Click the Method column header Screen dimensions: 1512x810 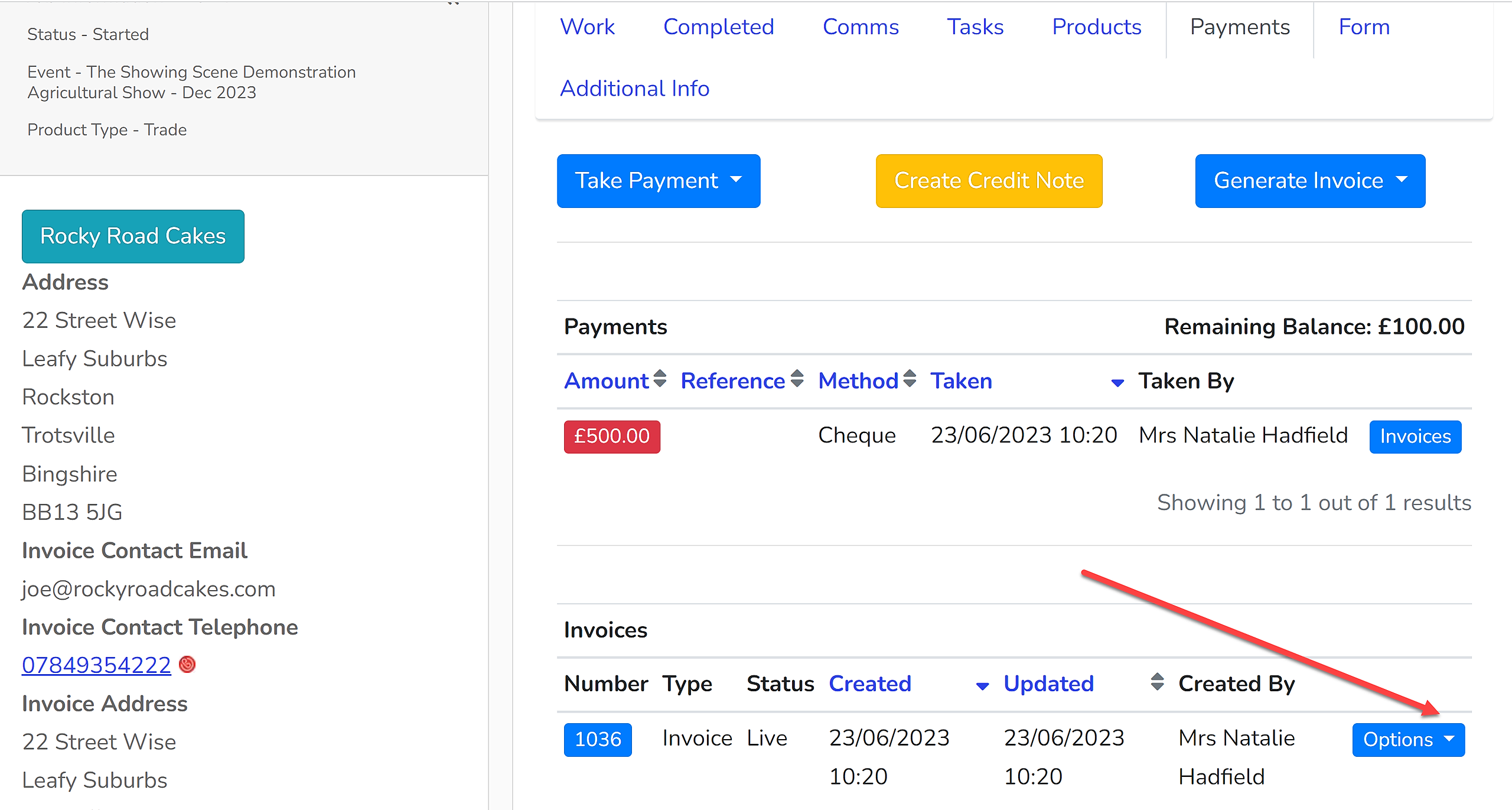pyautogui.click(x=858, y=381)
